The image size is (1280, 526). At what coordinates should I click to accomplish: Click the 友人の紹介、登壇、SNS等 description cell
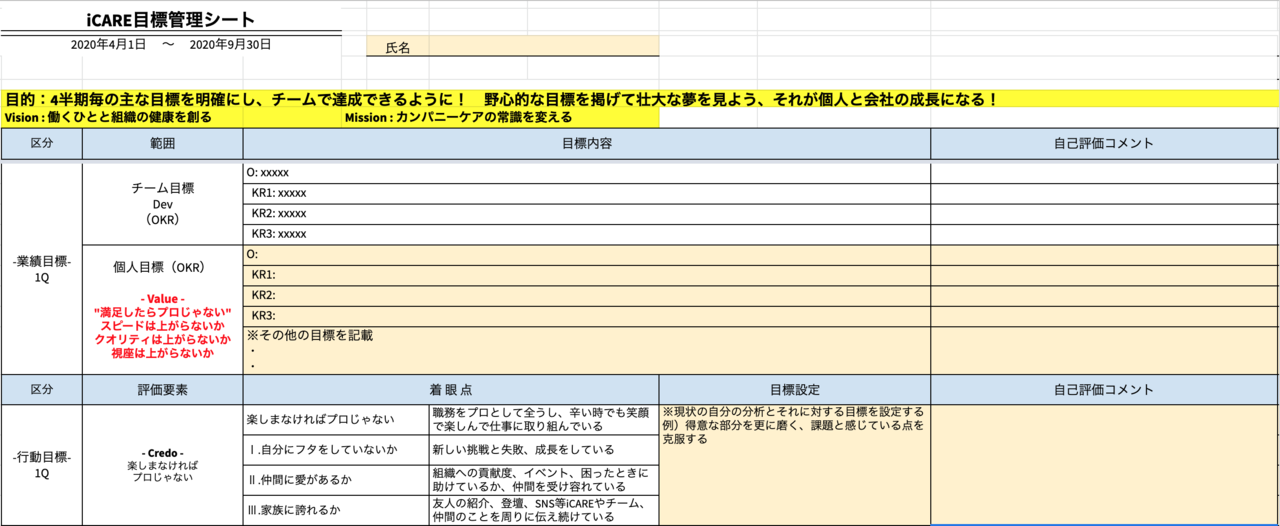coord(544,510)
